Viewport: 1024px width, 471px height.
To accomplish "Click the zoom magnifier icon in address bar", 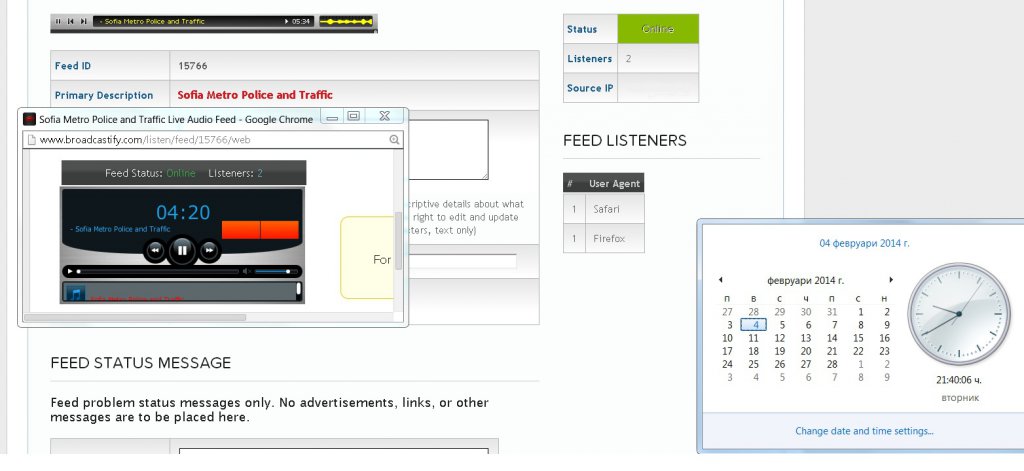I will tap(394, 139).
